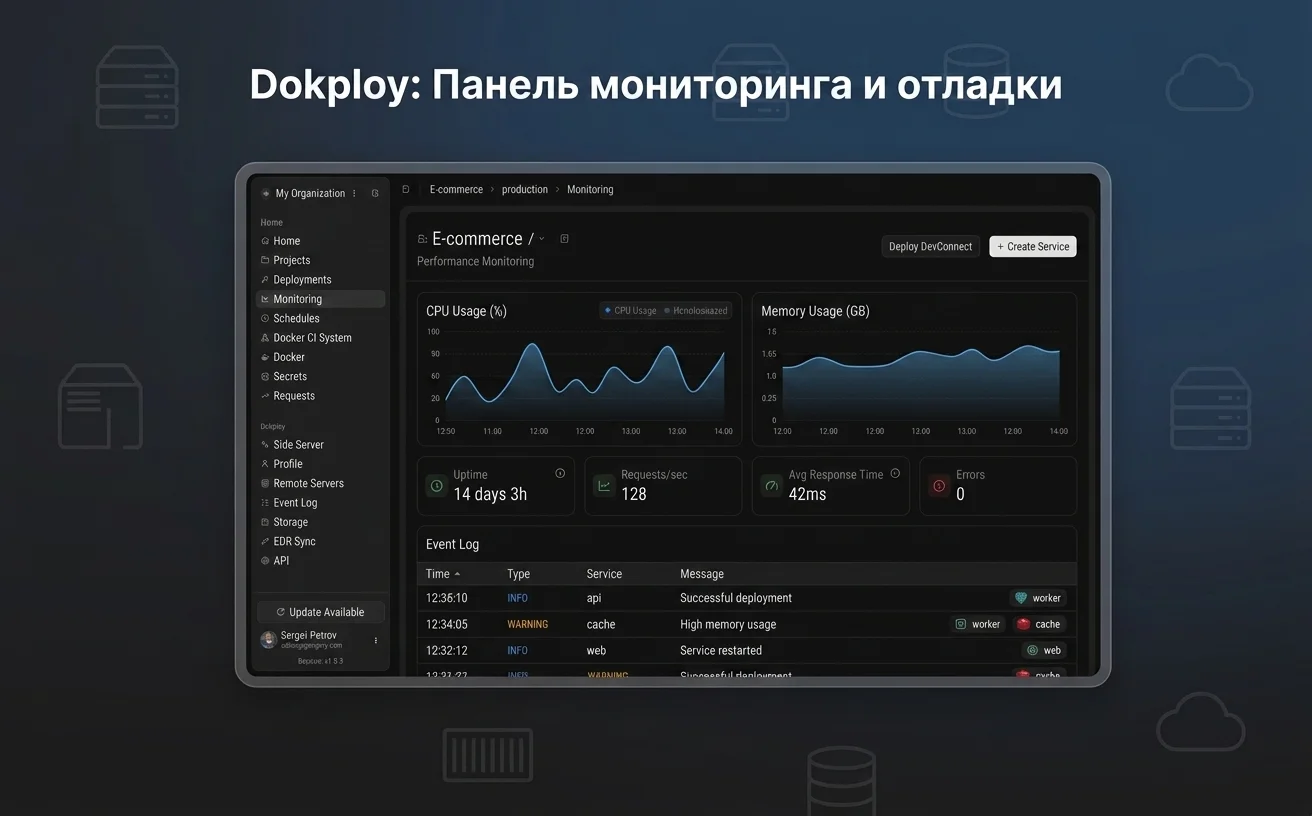Click the WARNING type label at 12:34:05
1312x816 pixels.
527,624
